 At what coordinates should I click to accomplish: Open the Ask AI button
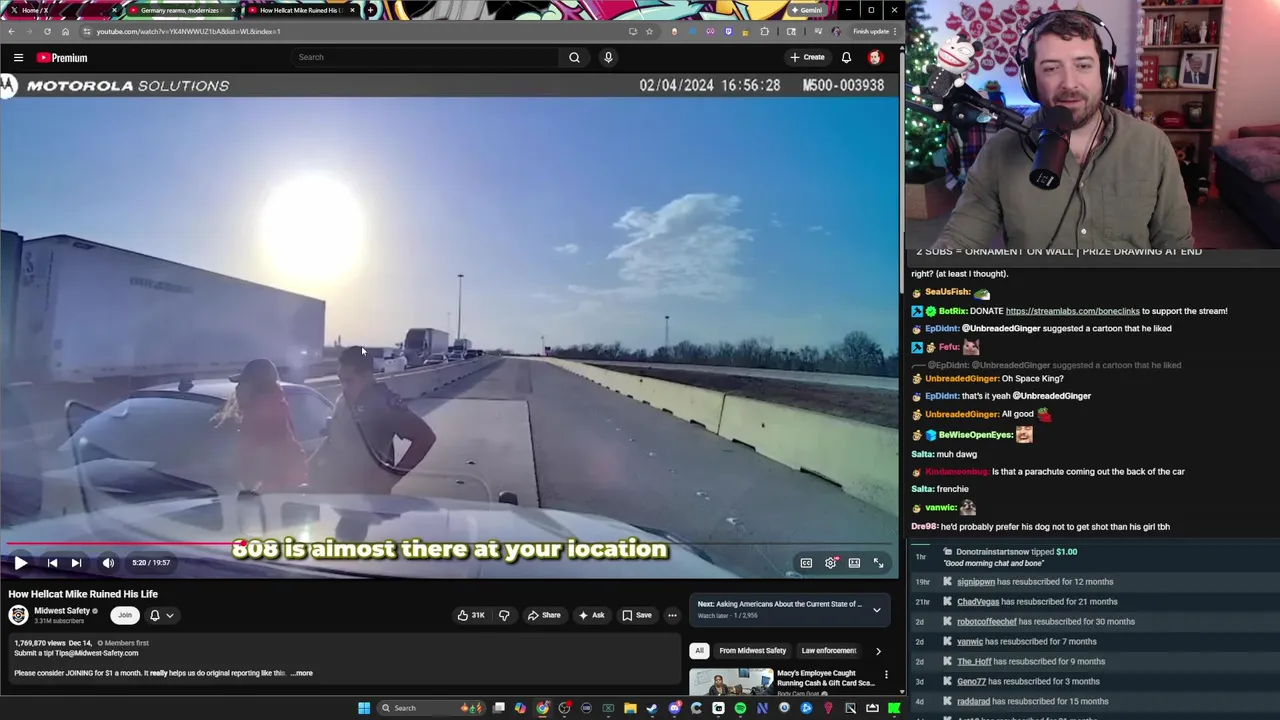[x=591, y=615]
